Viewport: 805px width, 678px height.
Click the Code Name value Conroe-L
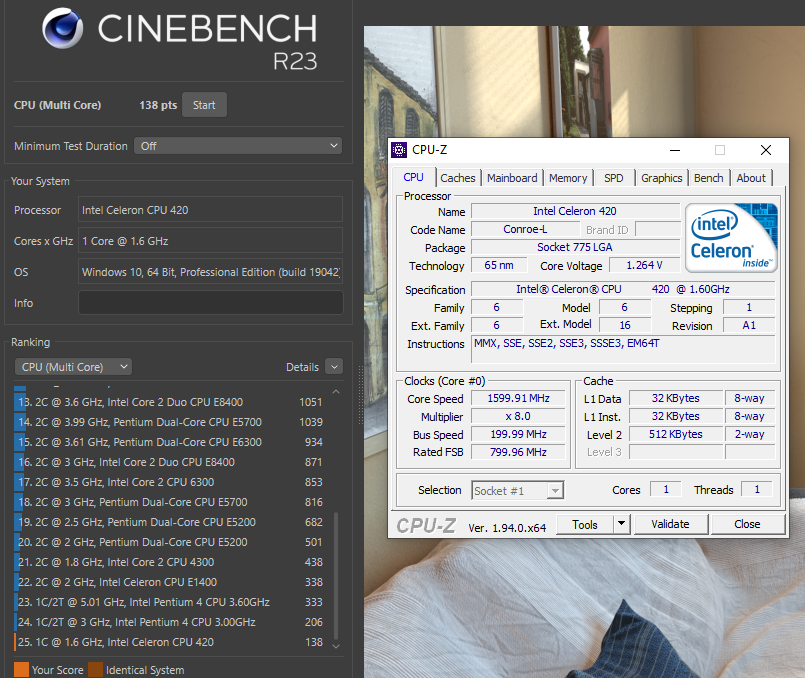point(525,229)
